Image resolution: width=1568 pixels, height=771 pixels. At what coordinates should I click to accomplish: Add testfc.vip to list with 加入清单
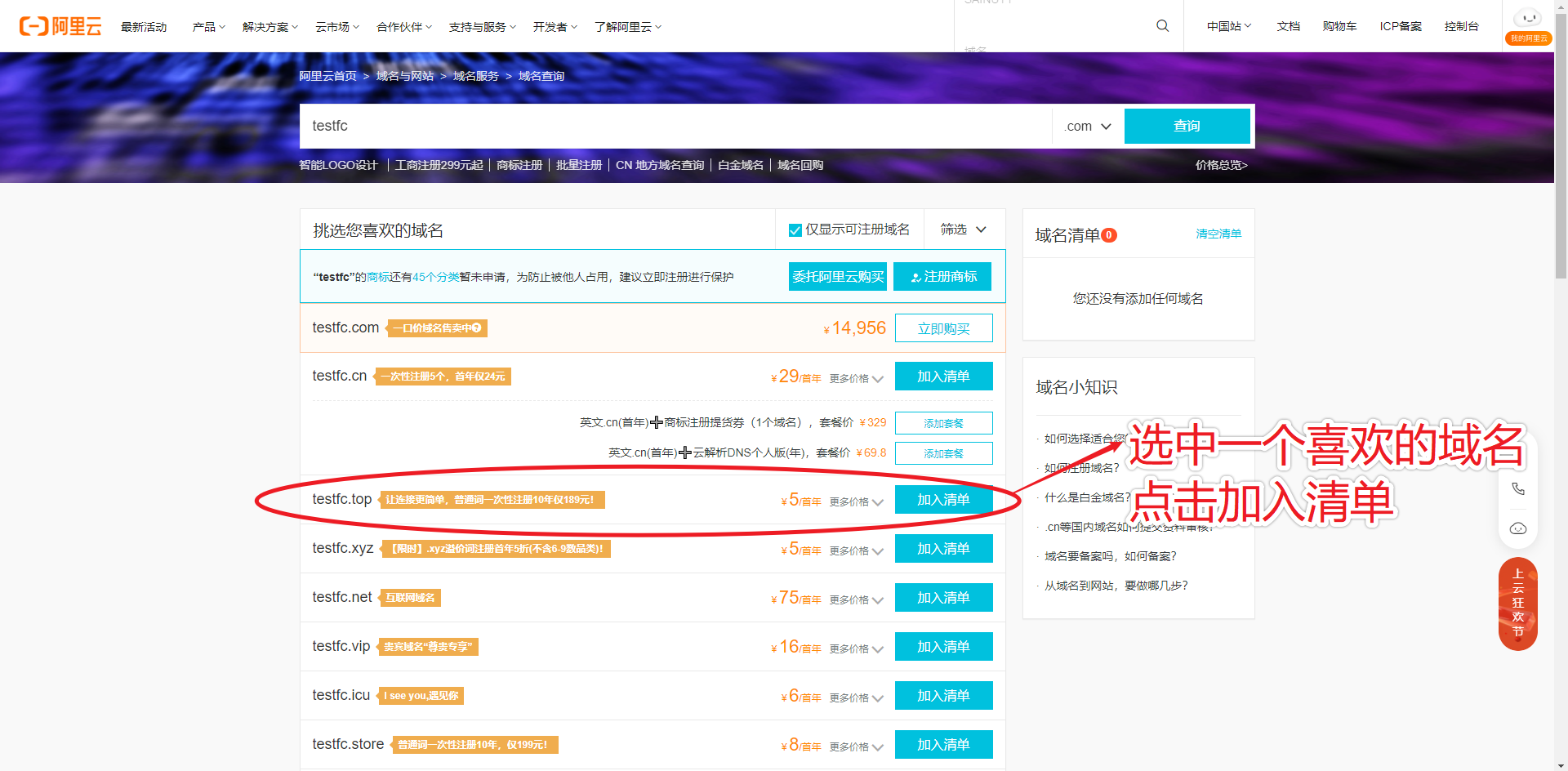pos(943,647)
